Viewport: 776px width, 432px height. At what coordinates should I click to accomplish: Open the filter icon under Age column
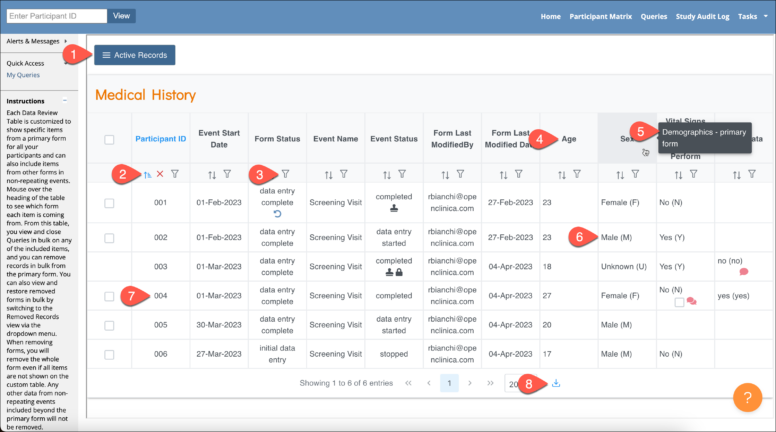point(576,174)
